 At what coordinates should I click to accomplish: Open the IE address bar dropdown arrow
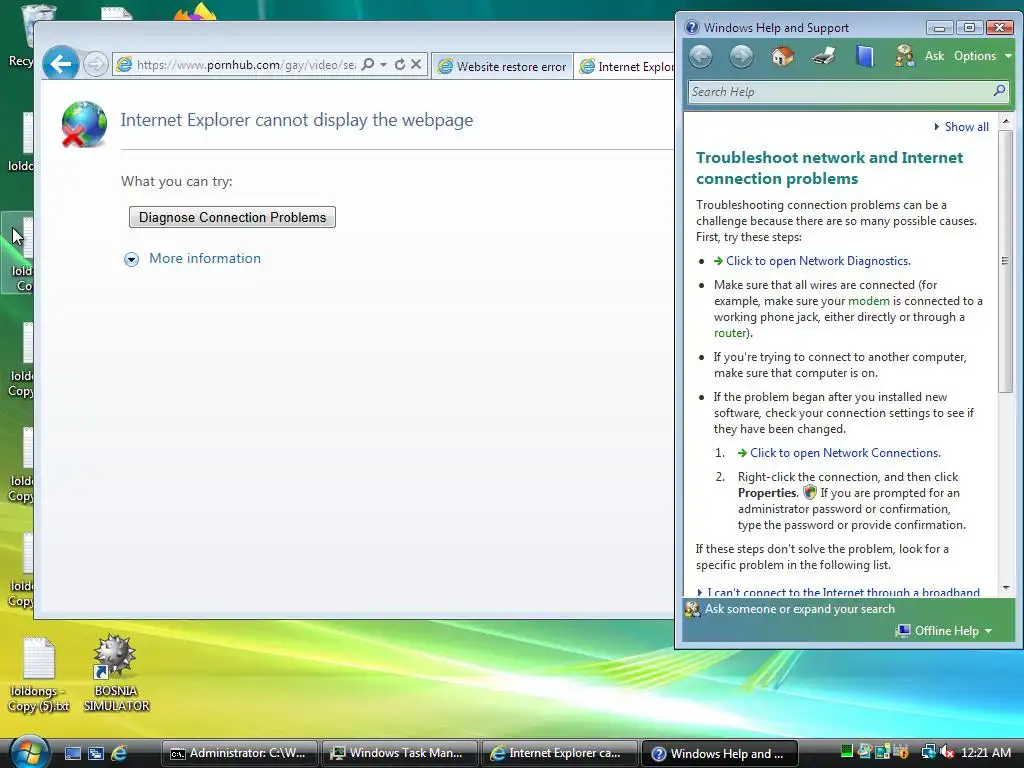coord(383,64)
